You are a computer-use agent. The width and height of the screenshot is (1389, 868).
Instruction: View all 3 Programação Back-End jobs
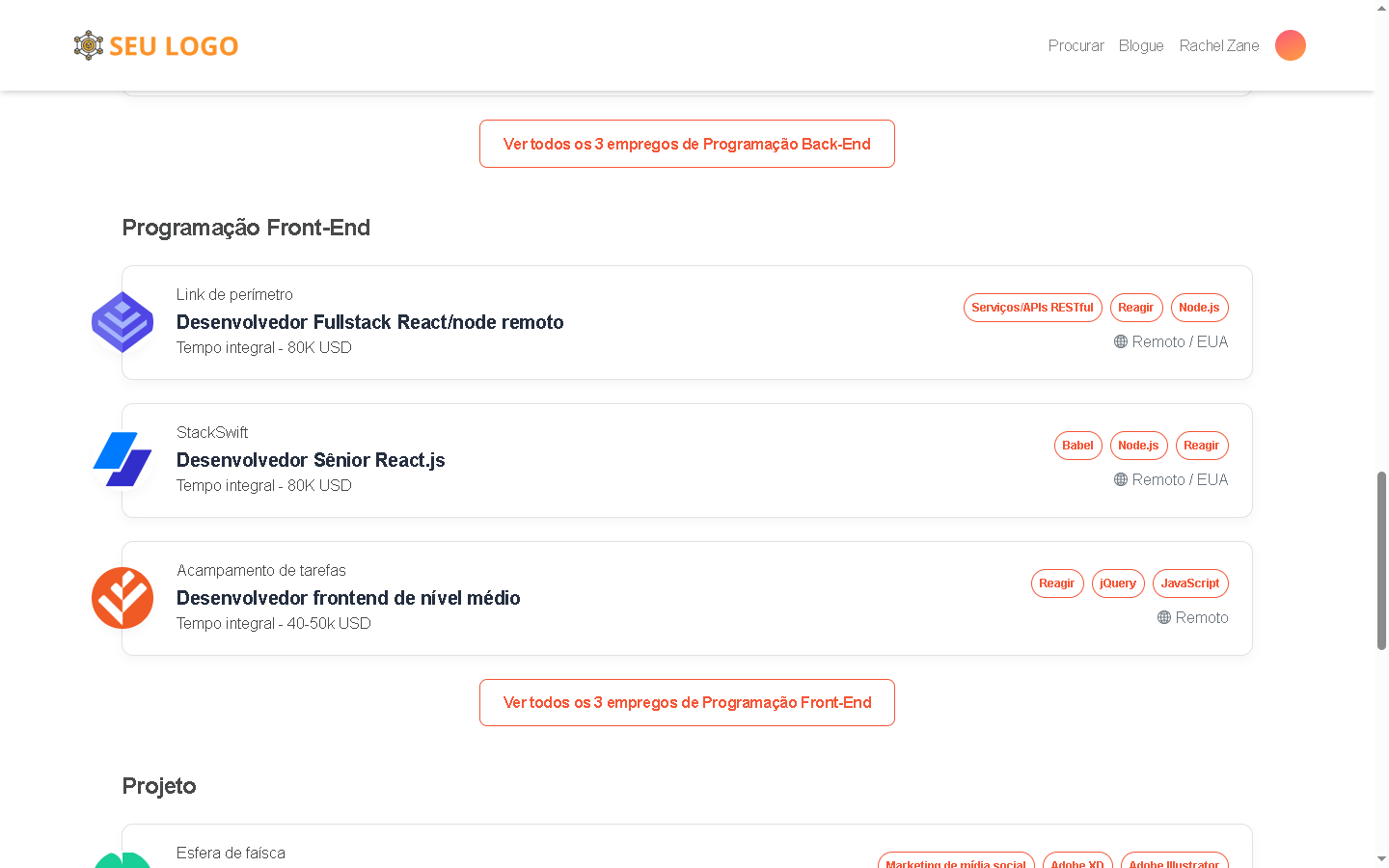(x=687, y=144)
